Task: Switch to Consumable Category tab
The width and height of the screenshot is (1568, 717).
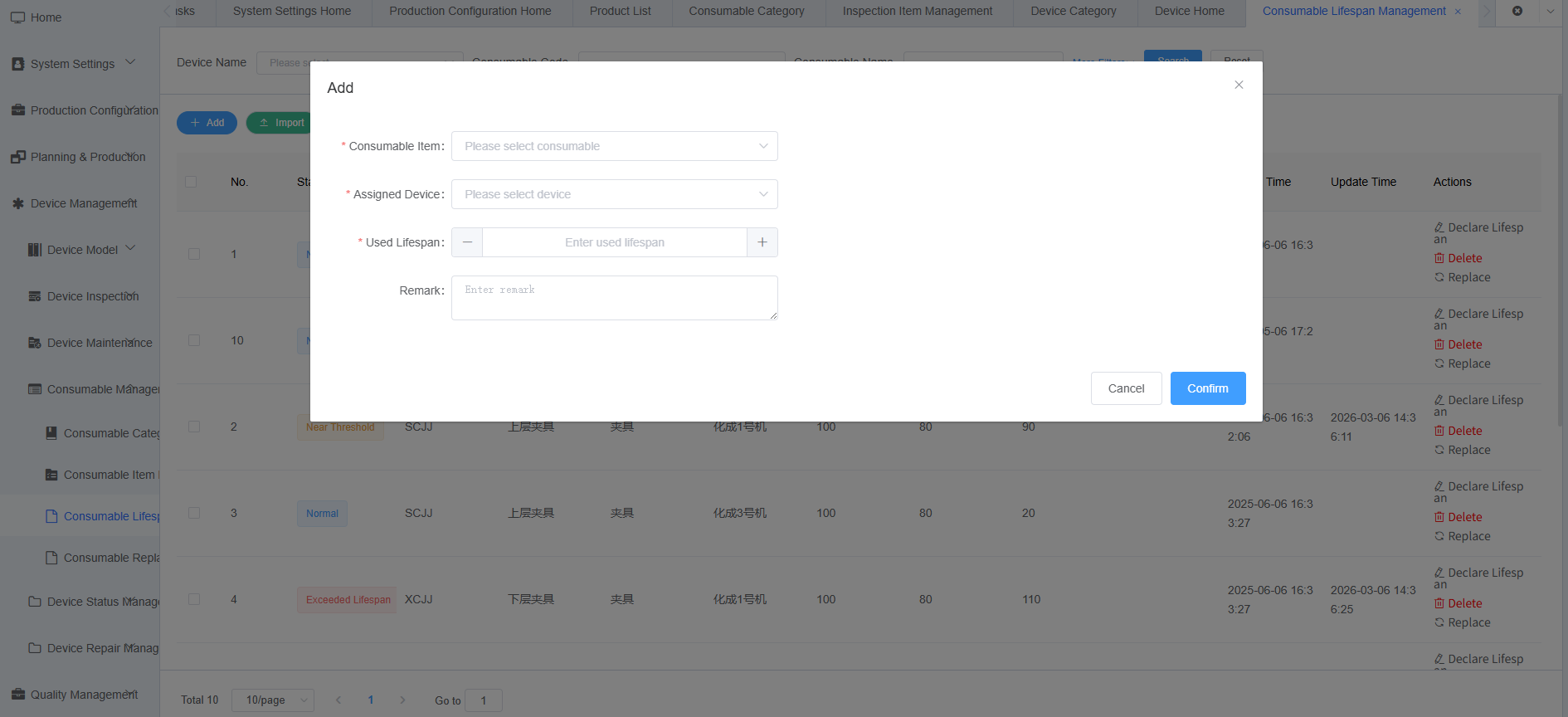Action: [747, 12]
